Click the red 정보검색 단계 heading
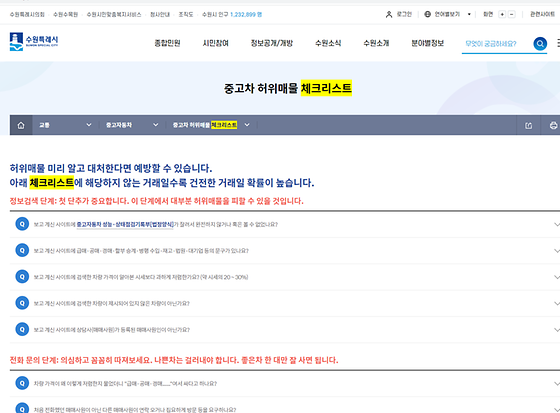This screenshot has height=413, width=560. click(156, 201)
